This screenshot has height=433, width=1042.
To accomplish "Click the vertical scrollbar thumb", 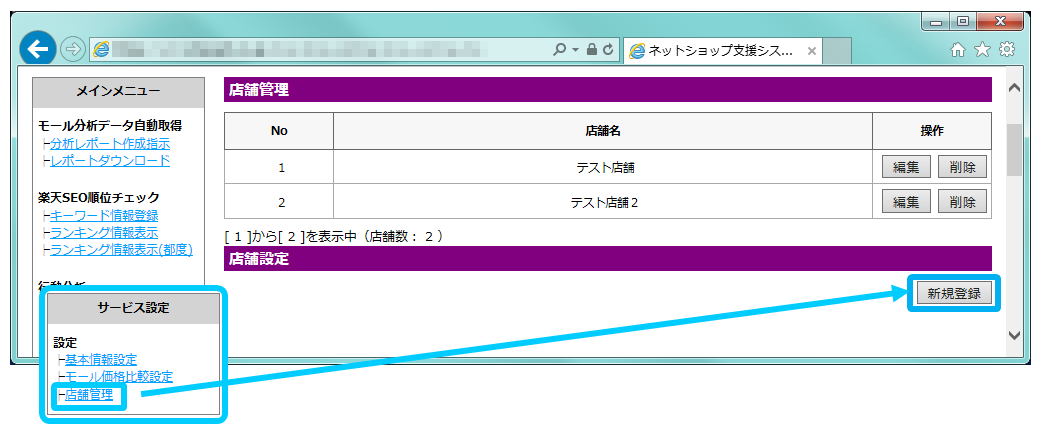I will pos(1014,149).
